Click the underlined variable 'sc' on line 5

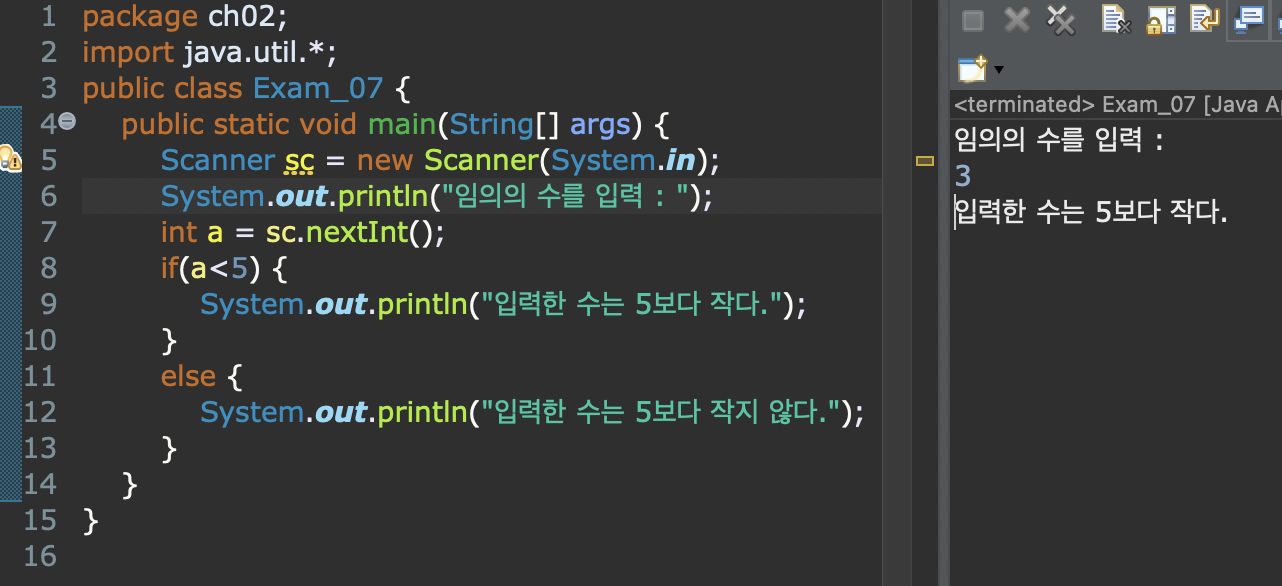point(299,160)
